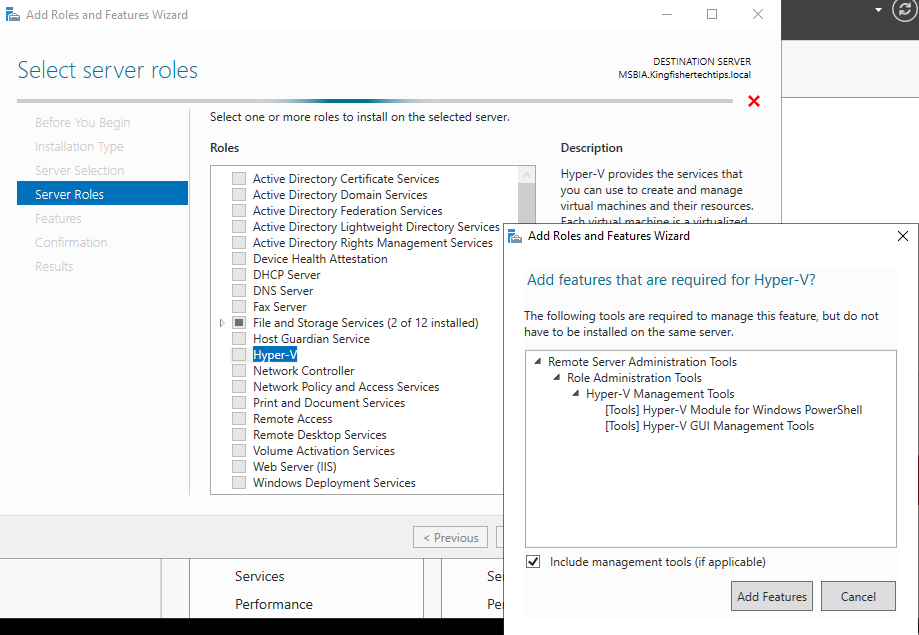Viewport: 919px width, 635px height.
Task: Select the Remote Desktop Services role text
Action: [x=319, y=434]
